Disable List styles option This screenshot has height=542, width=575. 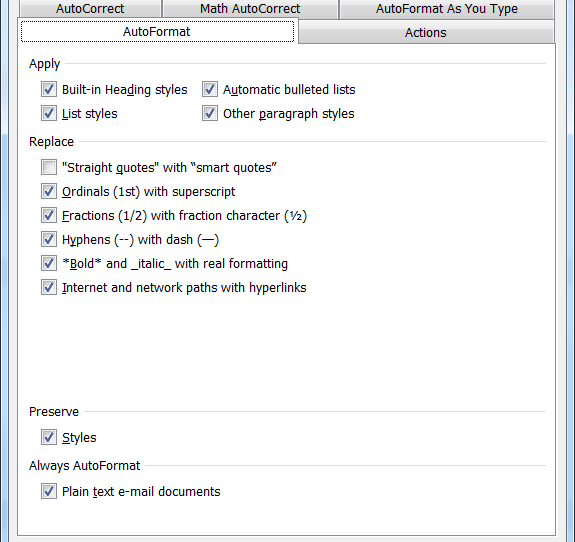point(49,113)
